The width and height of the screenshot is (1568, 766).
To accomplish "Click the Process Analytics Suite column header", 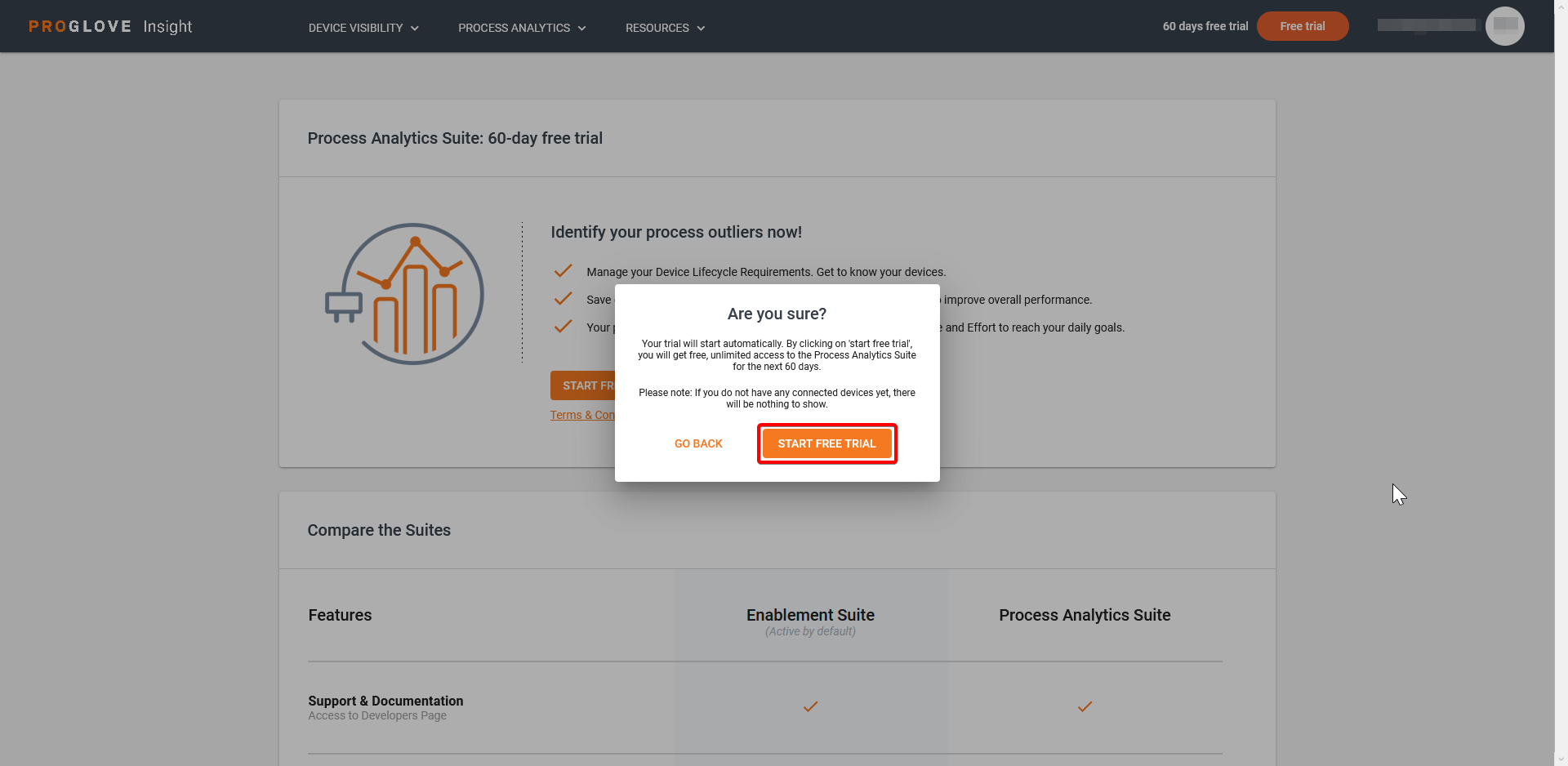I will click(x=1085, y=615).
